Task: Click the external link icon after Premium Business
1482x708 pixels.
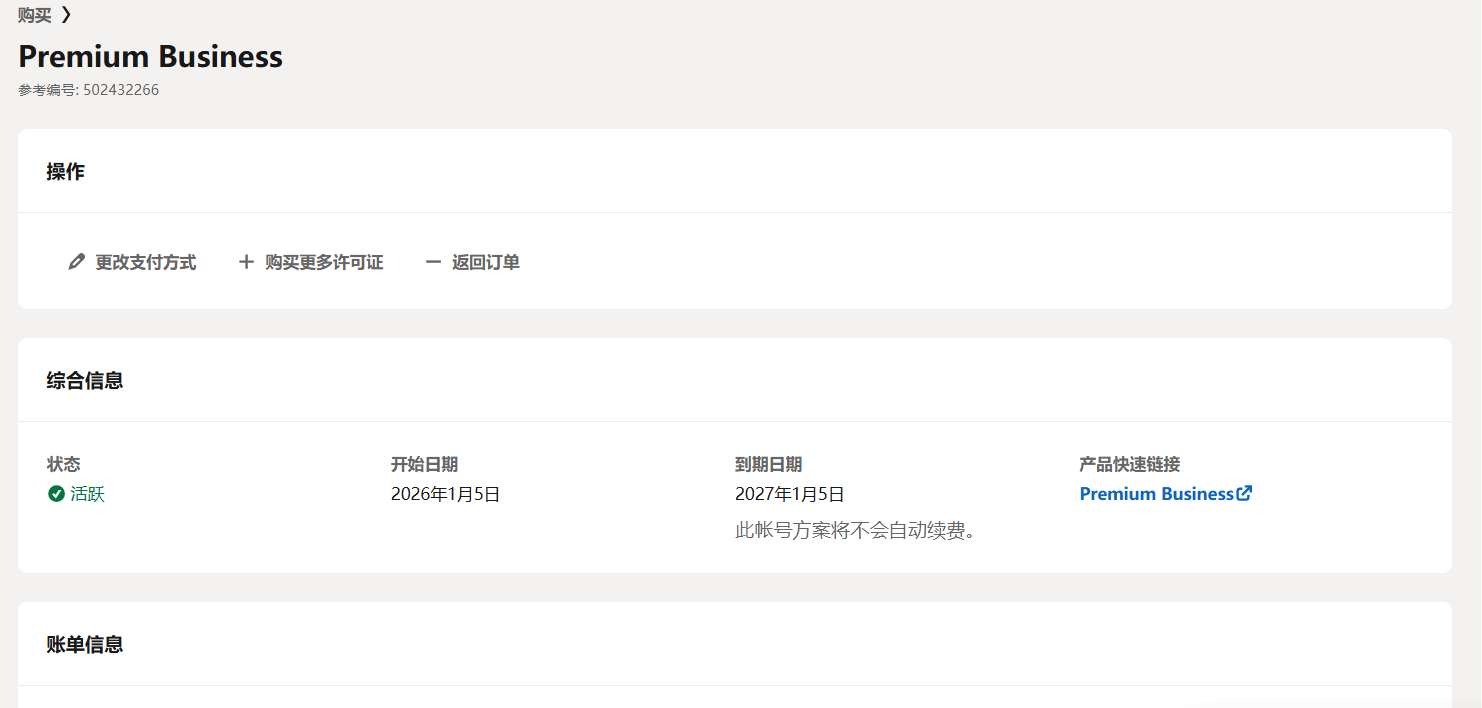Action: click(x=1244, y=493)
